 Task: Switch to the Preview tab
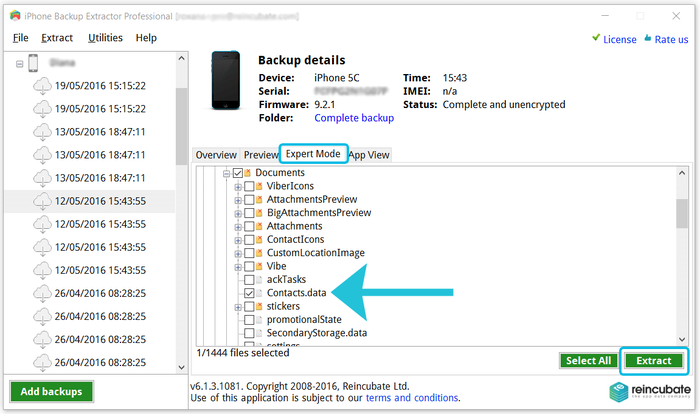tap(261, 155)
